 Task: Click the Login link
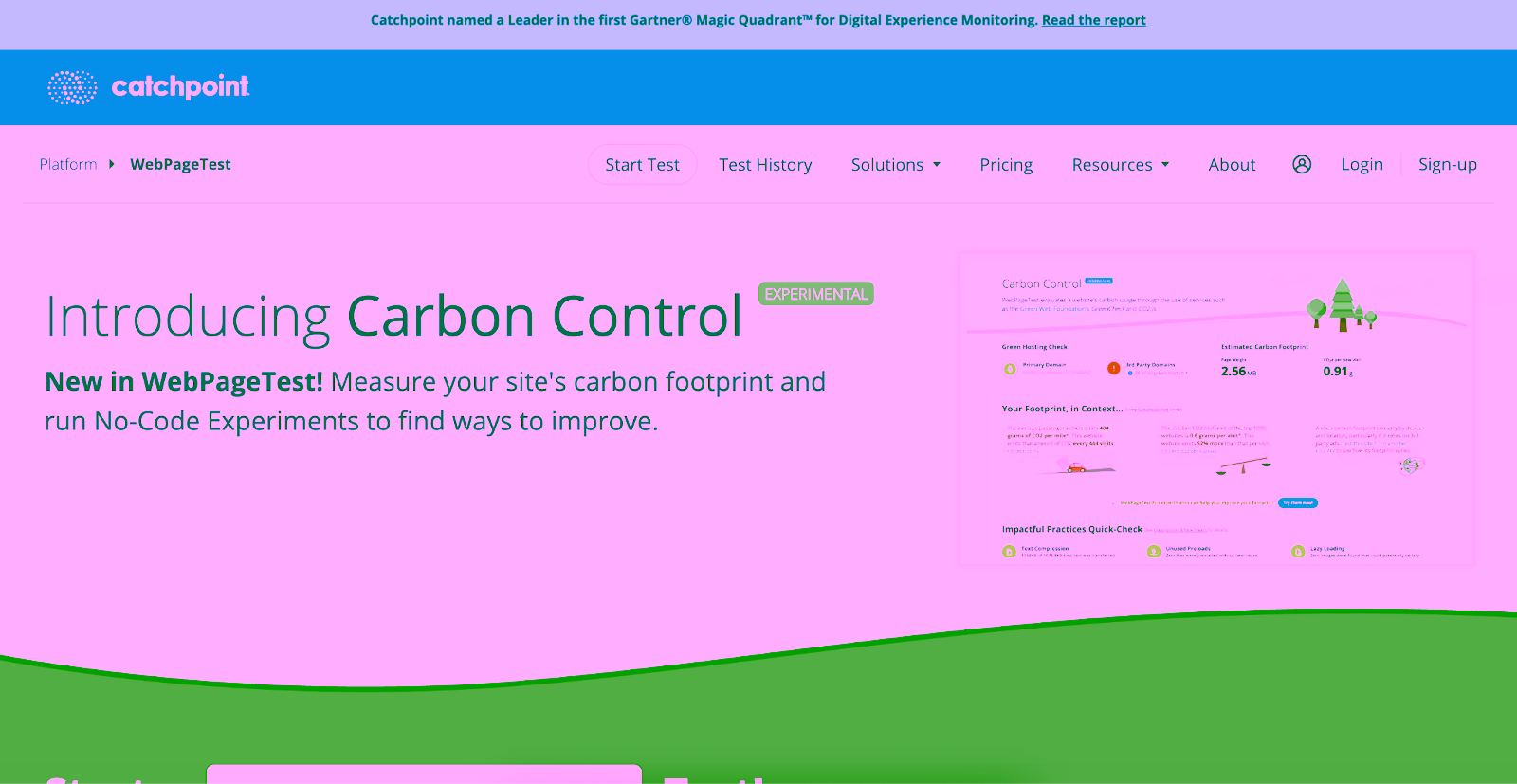[x=1362, y=164]
